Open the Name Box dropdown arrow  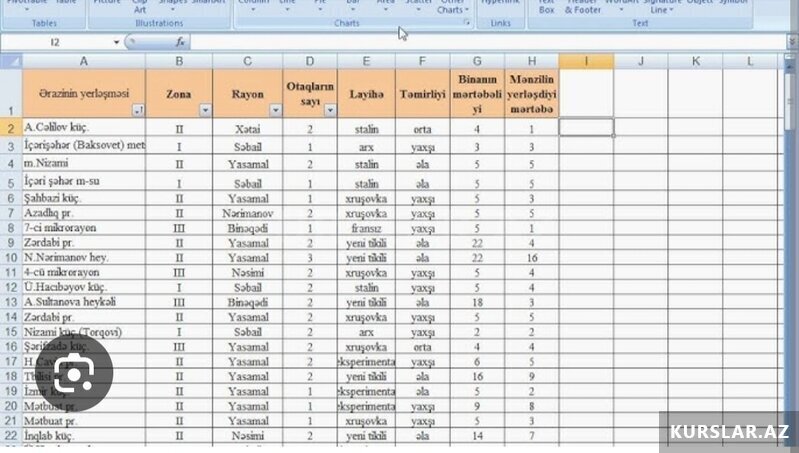(117, 43)
